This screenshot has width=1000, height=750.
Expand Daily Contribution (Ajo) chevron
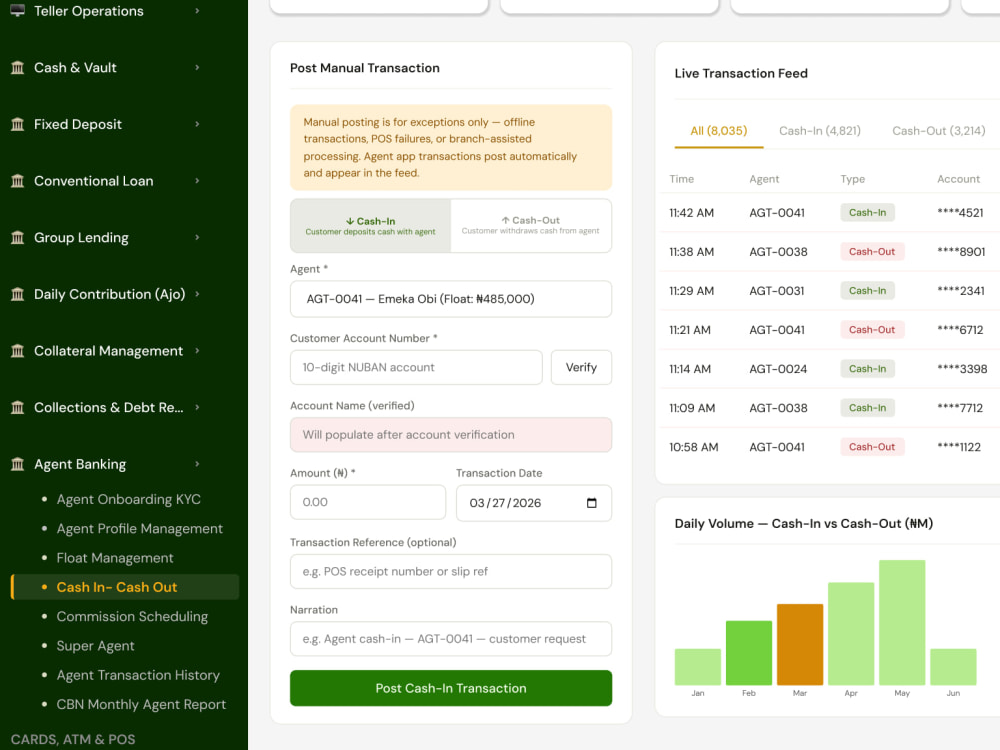point(197,294)
